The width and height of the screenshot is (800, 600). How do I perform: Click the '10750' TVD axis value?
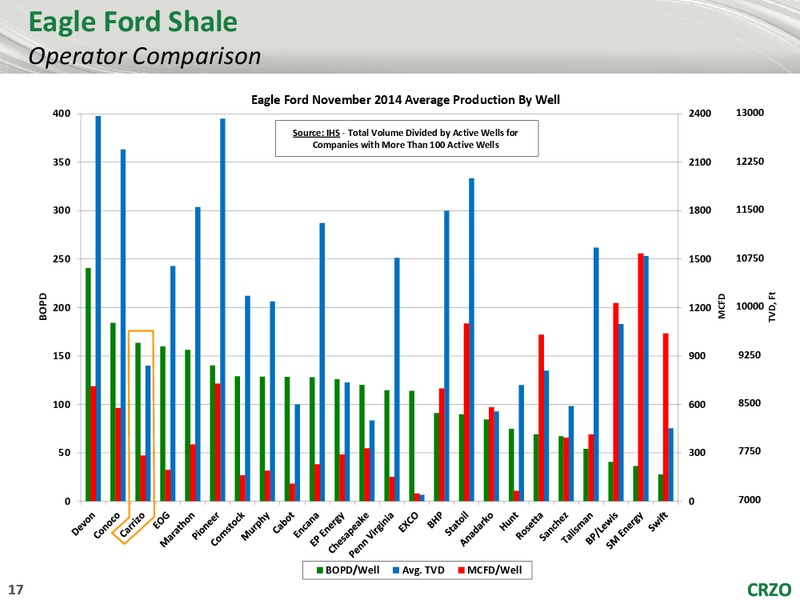click(x=750, y=258)
